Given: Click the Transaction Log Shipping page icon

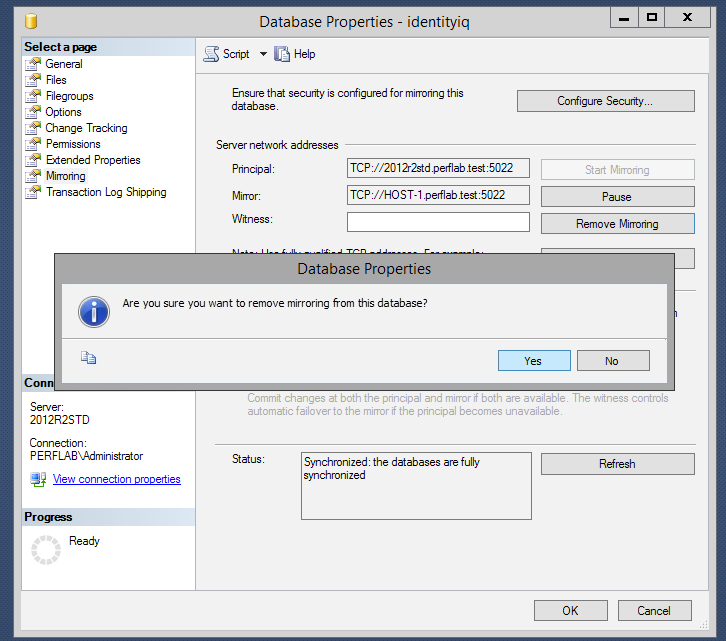Looking at the screenshot, I should 33,192.
